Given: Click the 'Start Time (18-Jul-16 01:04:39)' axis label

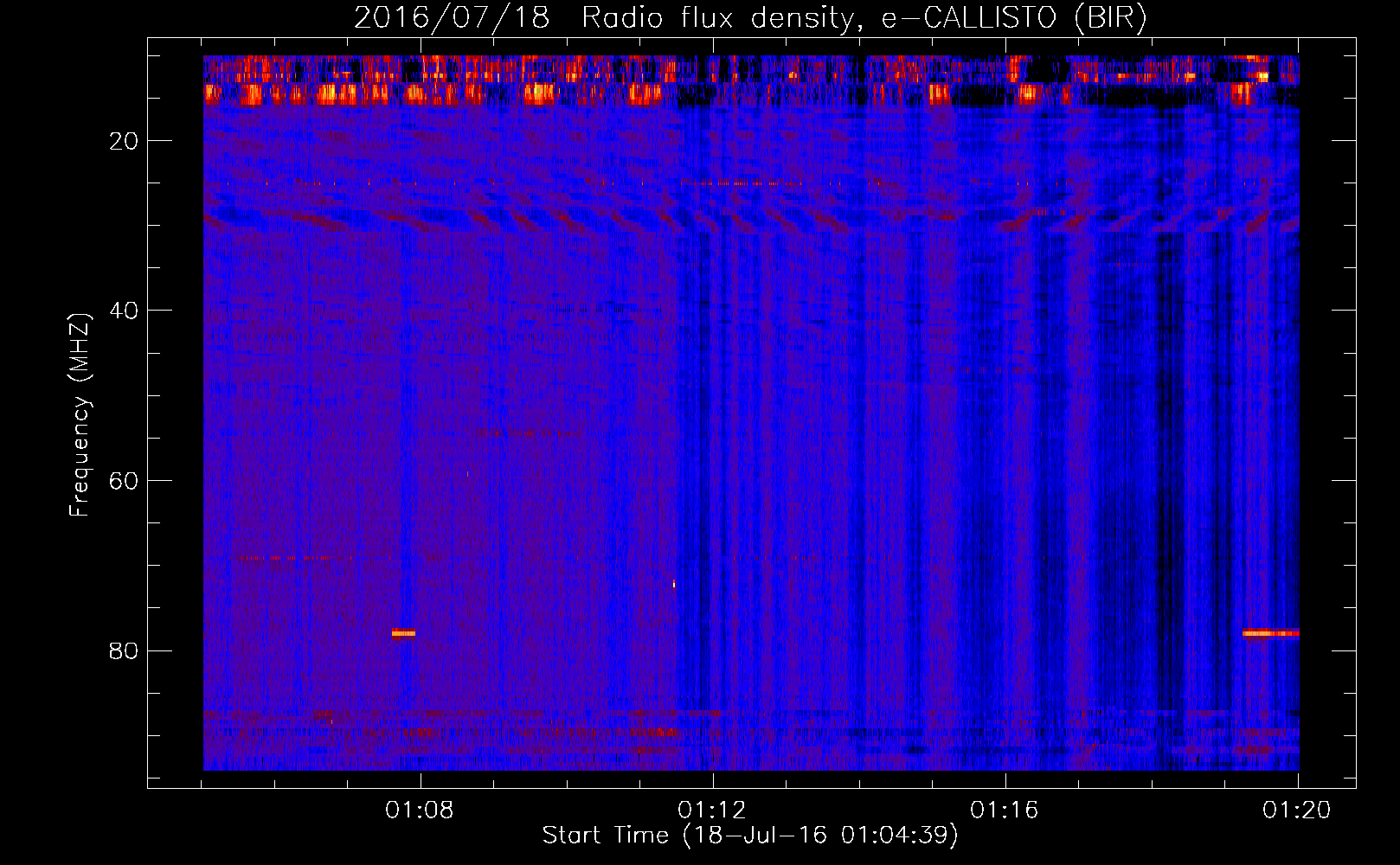Looking at the screenshot, I should click(750, 836).
